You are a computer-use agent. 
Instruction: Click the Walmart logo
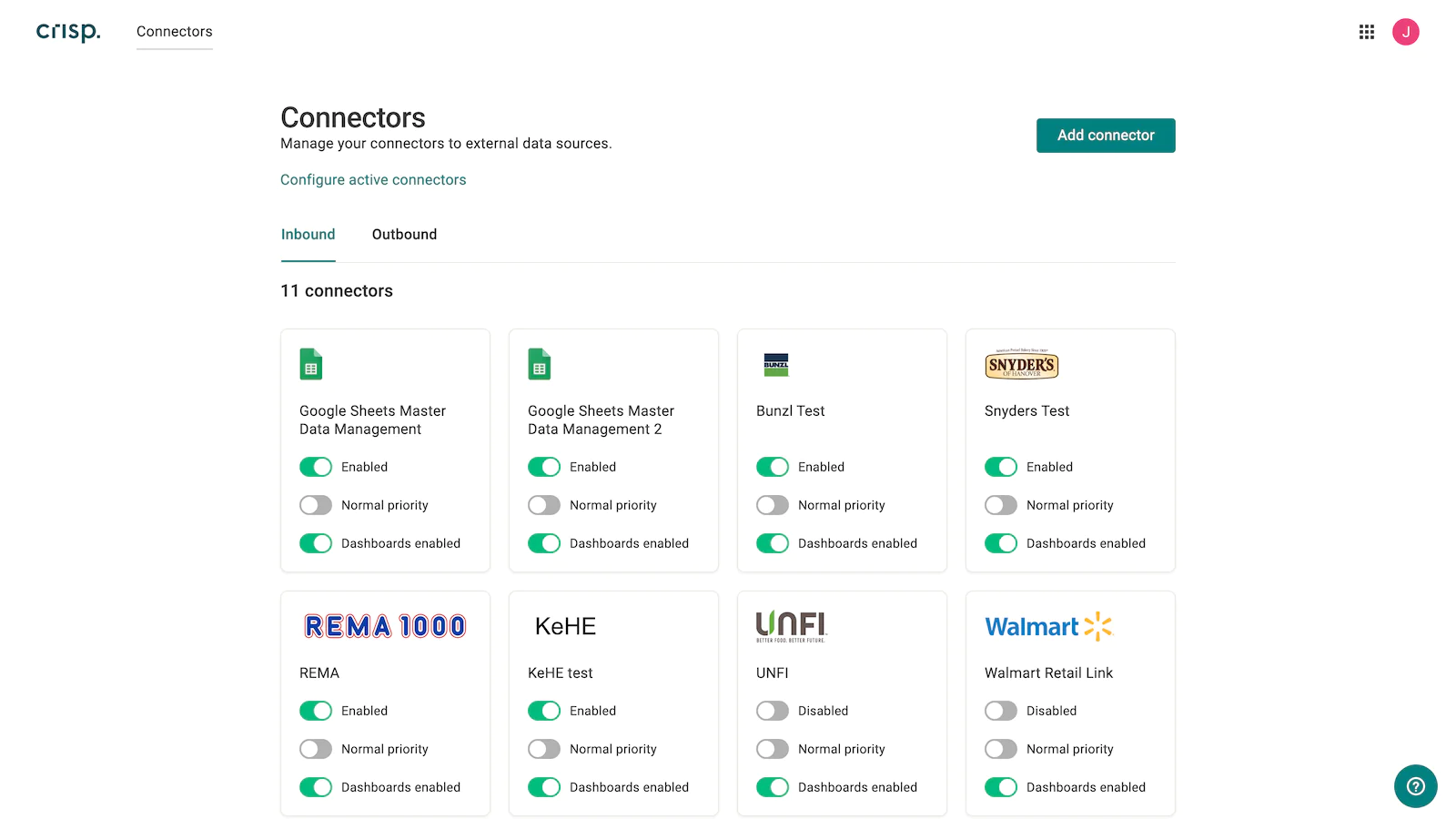[x=1048, y=626]
